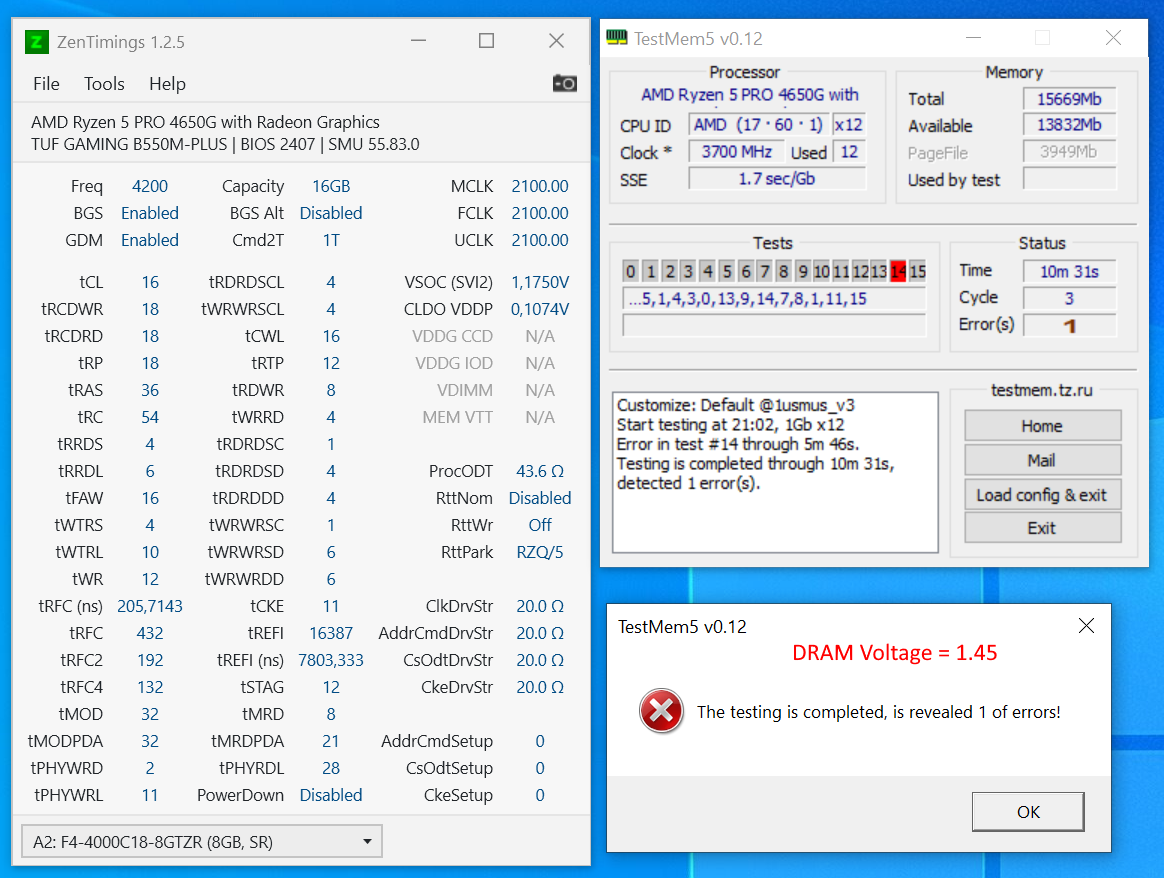
Task: Click the ClkDrvStr value 20.0 Ω
Action: pos(540,606)
